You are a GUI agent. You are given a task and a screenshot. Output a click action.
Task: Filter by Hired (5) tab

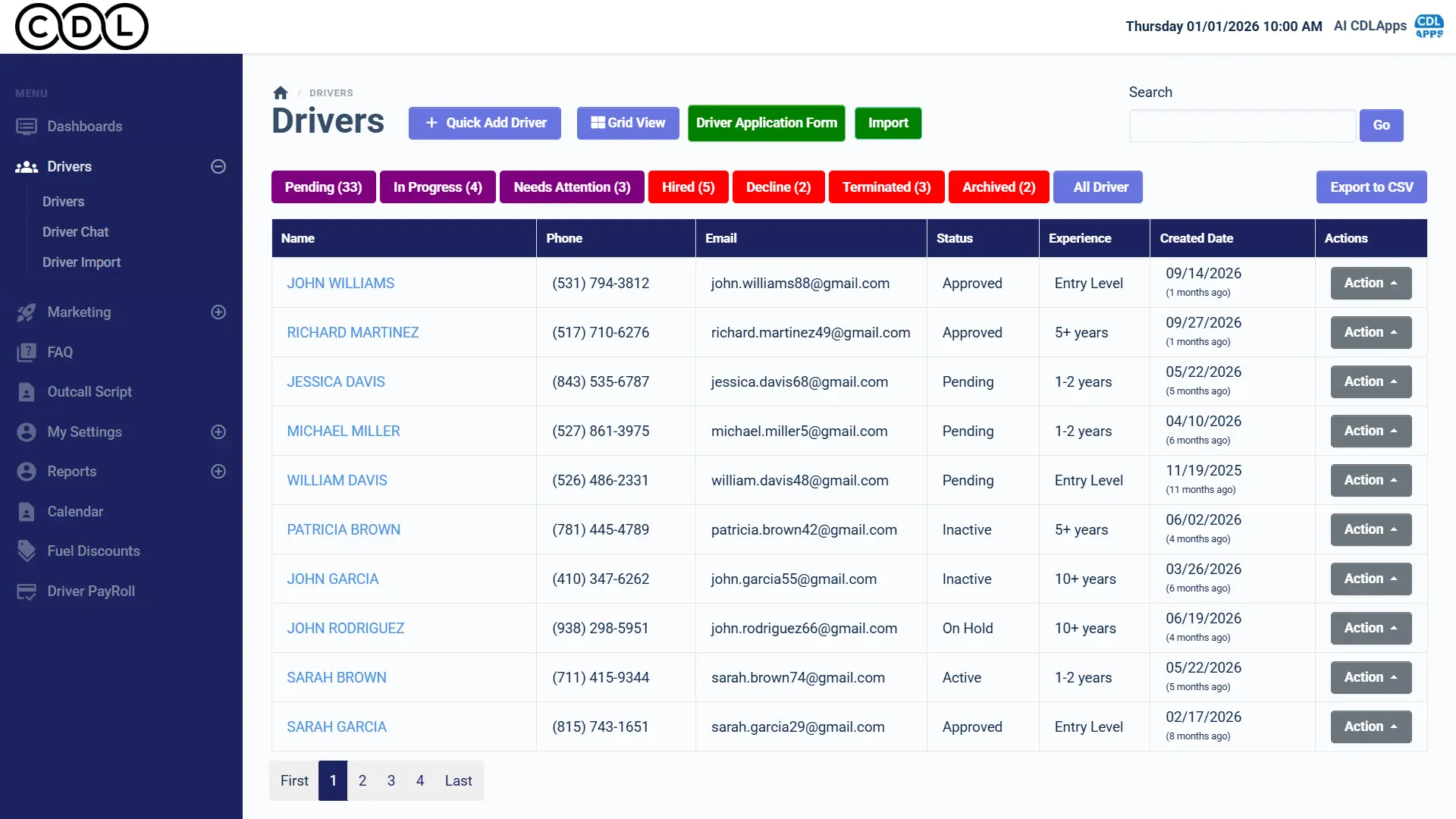click(689, 187)
